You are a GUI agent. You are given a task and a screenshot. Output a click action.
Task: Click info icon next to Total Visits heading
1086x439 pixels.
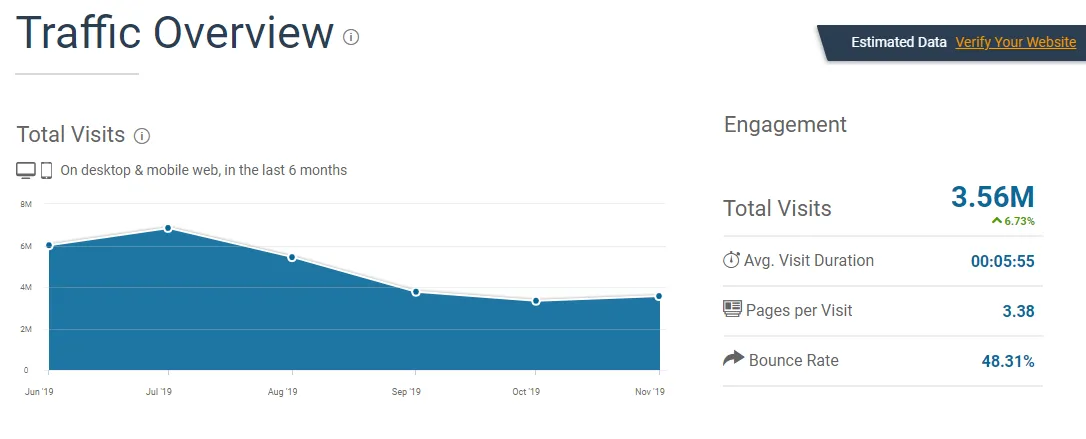(x=142, y=136)
